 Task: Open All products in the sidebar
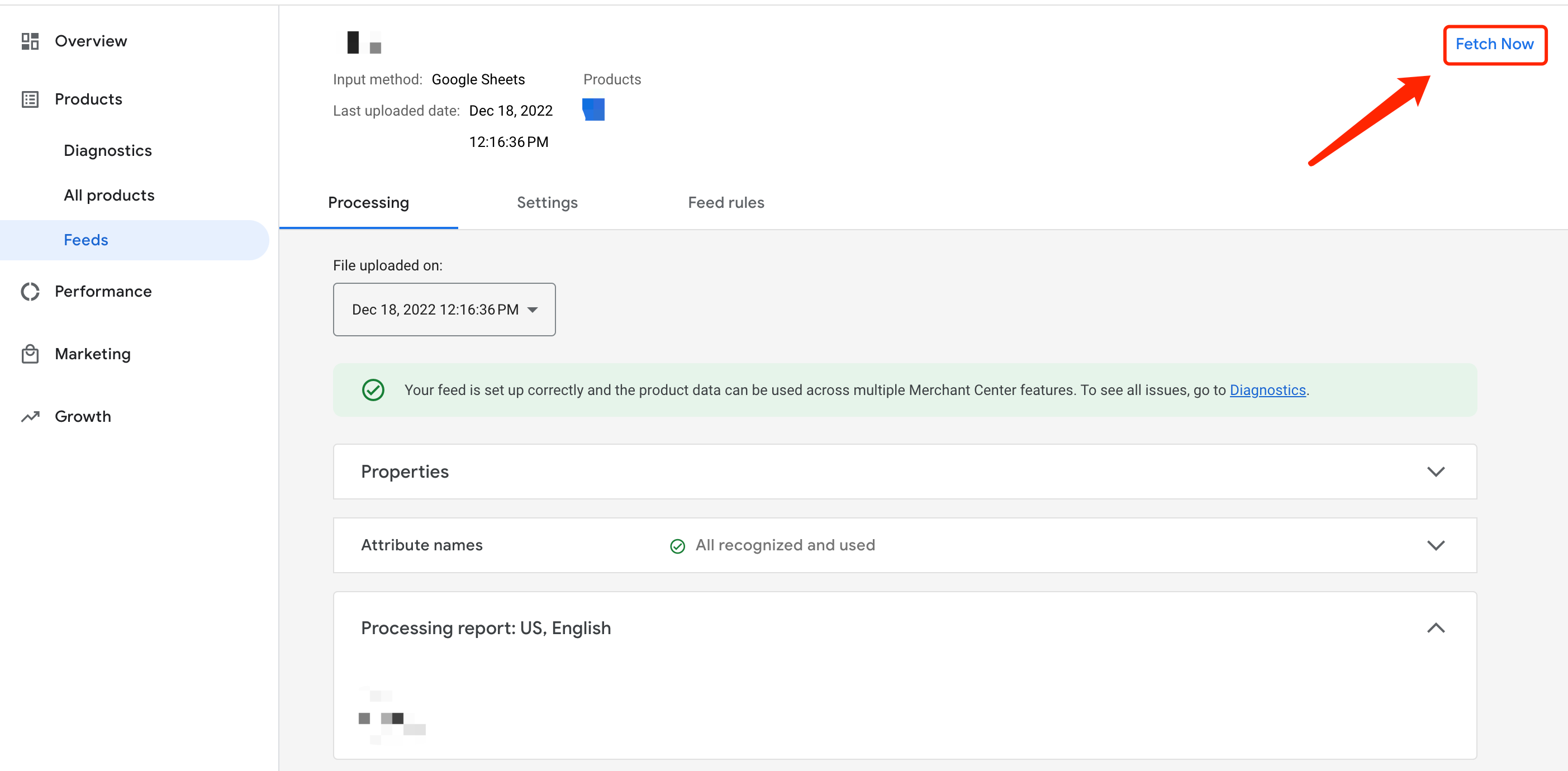click(x=109, y=196)
